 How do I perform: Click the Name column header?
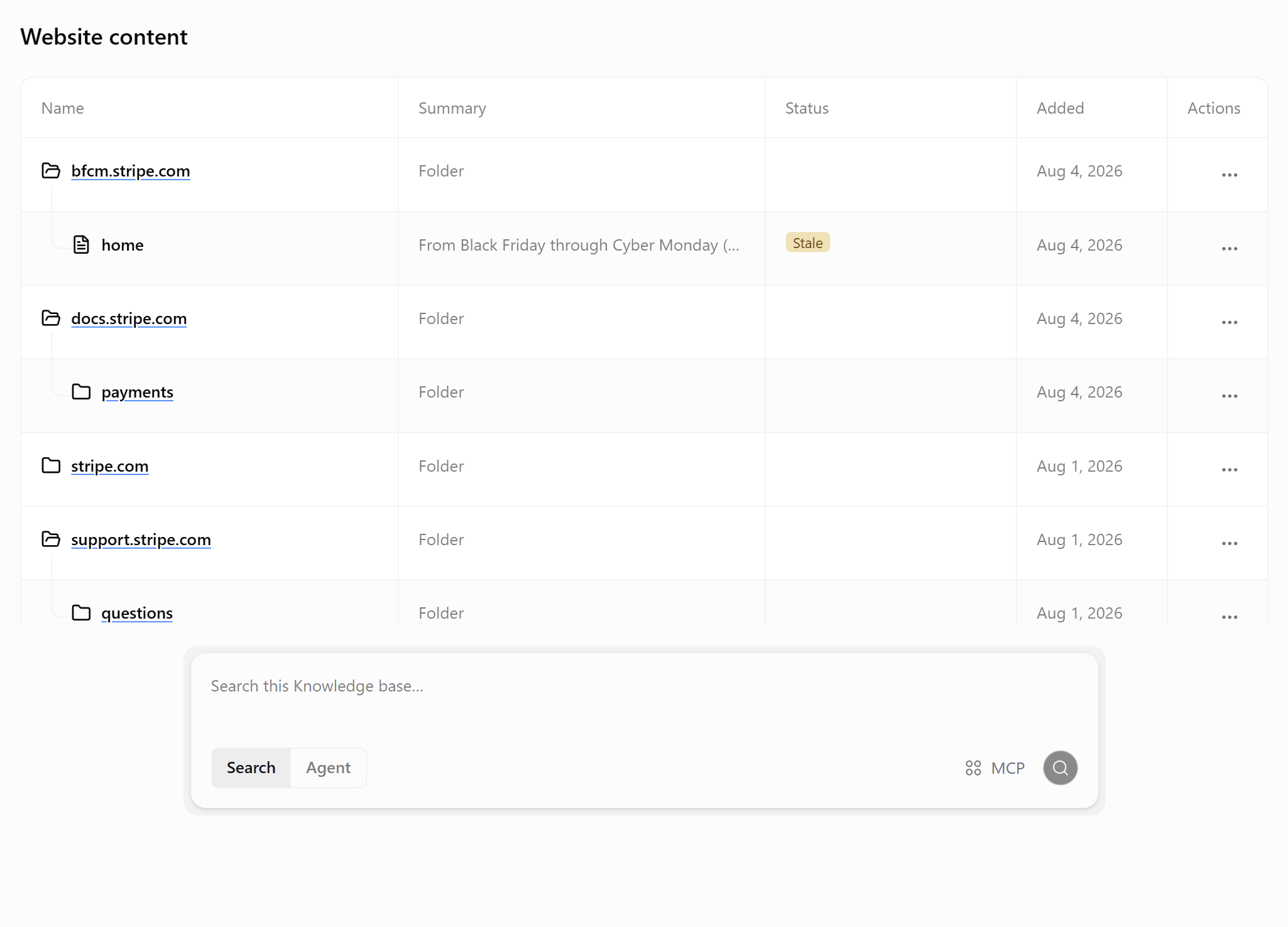[x=62, y=108]
